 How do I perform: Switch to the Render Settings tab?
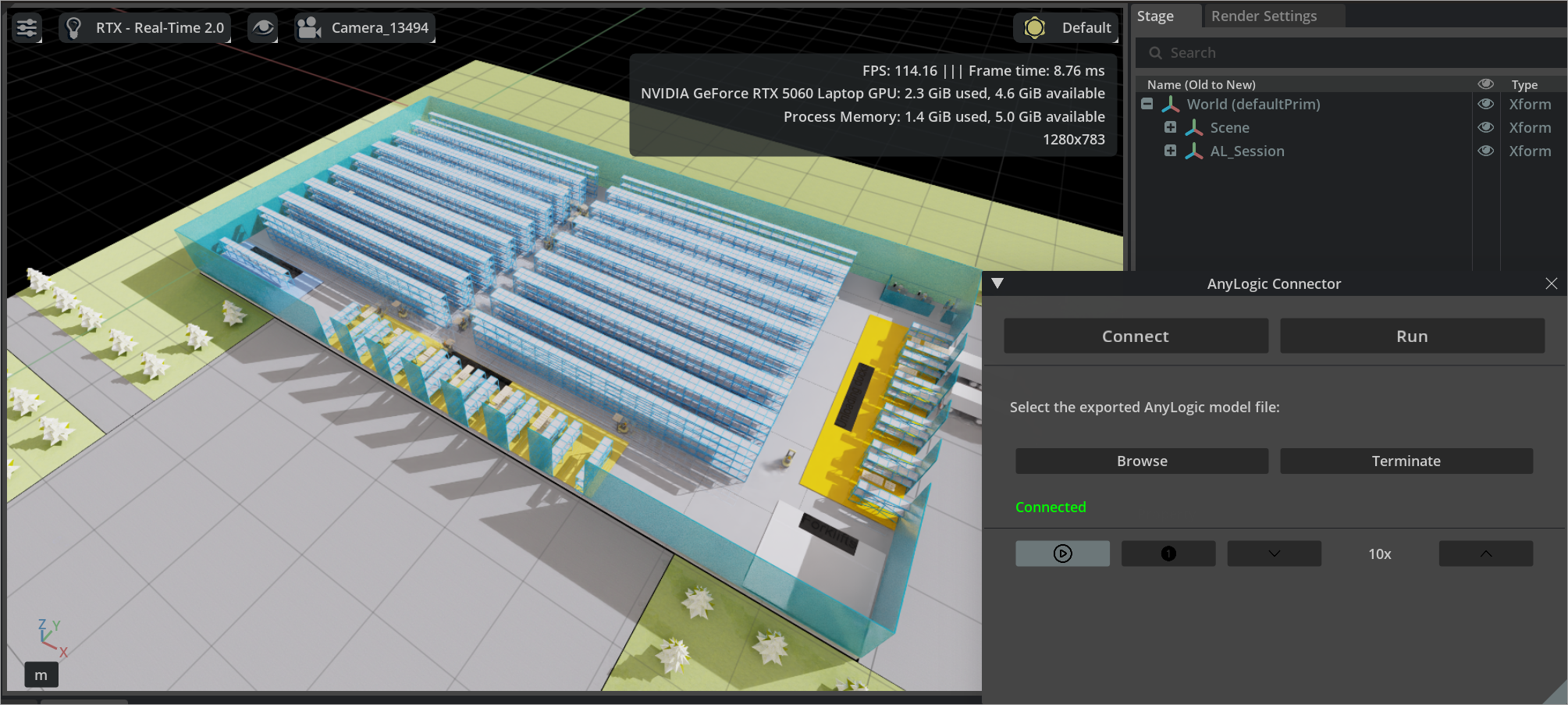(1263, 16)
